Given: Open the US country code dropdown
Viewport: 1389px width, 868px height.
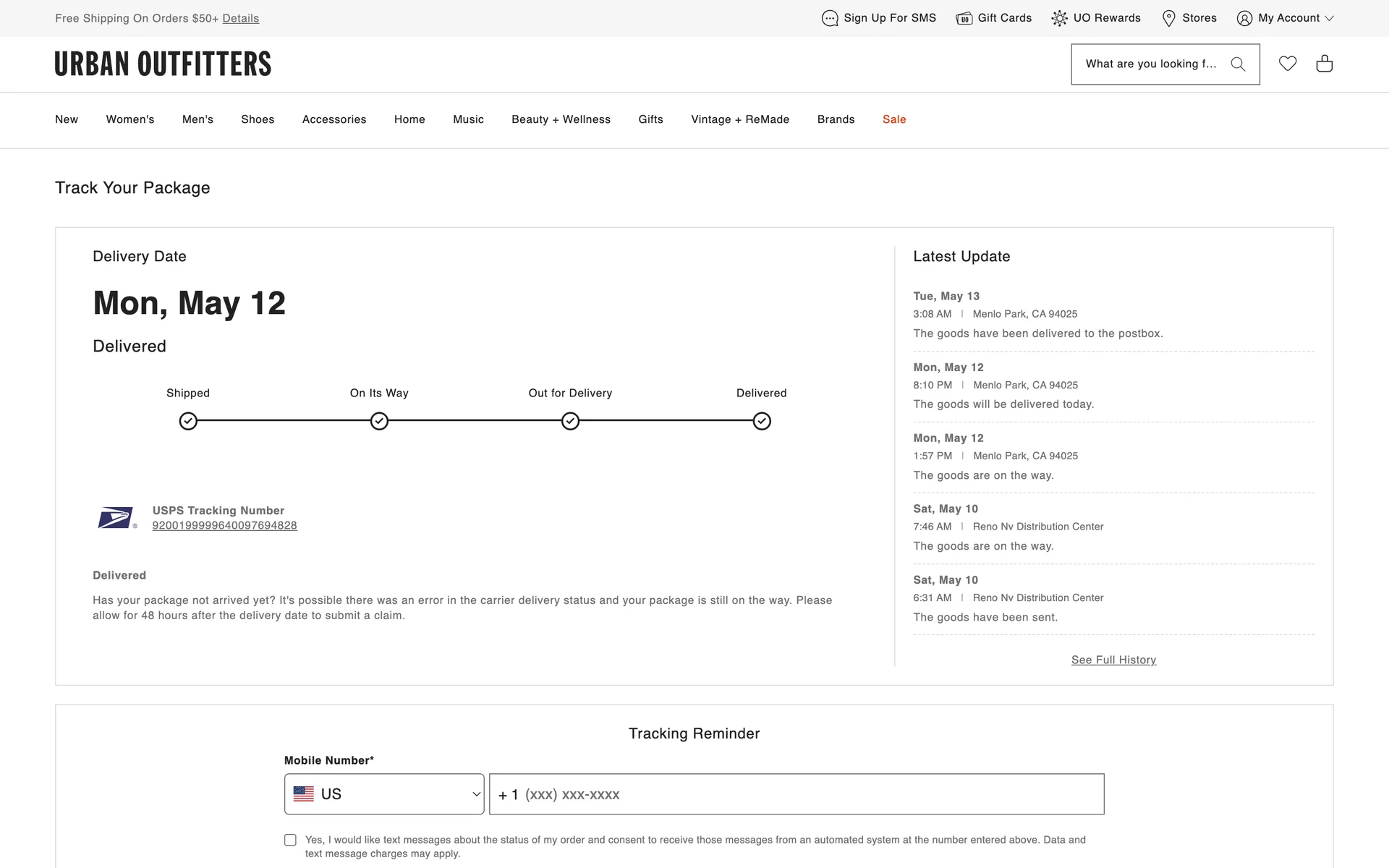Looking at the screenshot, I should pos(384,794).
